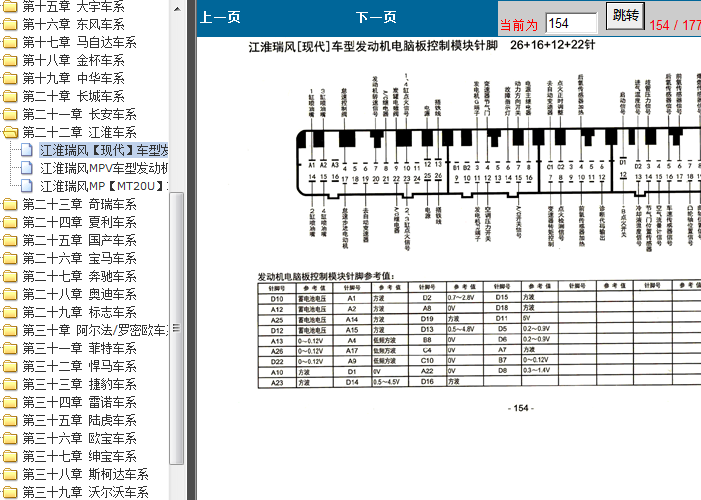701x500 pixels.
Task: Expand chapter 第三十四章 雷诺车系
Action: 80,402
